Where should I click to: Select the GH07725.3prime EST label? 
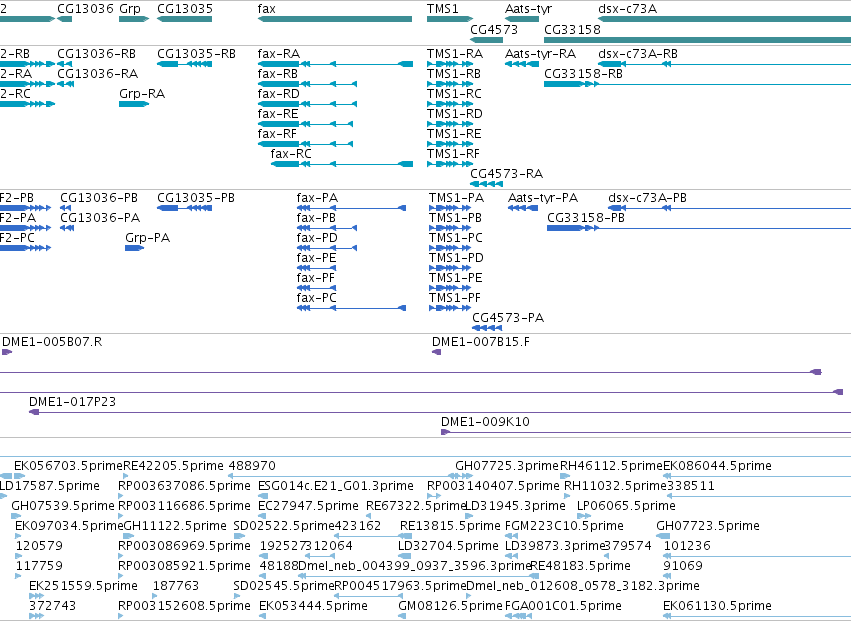[507, 466]
